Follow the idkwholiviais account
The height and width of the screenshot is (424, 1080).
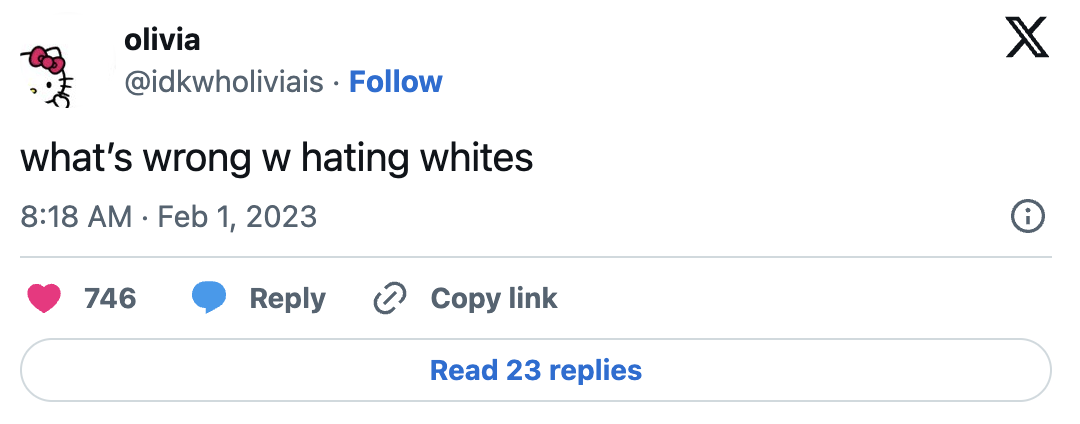point(395,82)
